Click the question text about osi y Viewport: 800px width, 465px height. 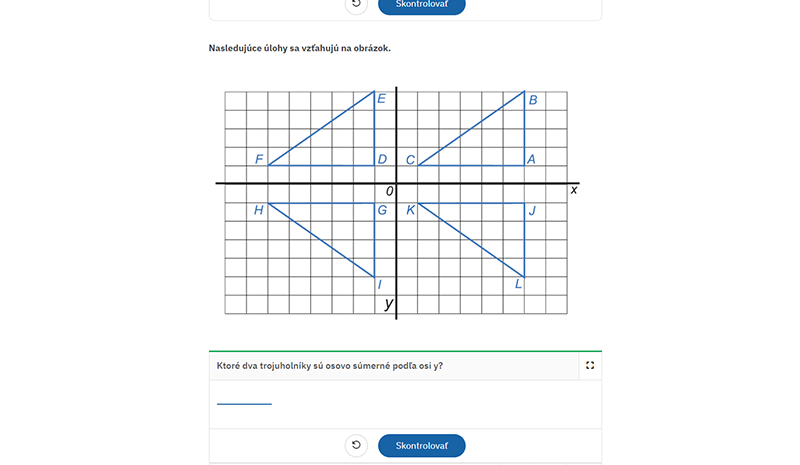pyautogui.click(x=330, y=365)
